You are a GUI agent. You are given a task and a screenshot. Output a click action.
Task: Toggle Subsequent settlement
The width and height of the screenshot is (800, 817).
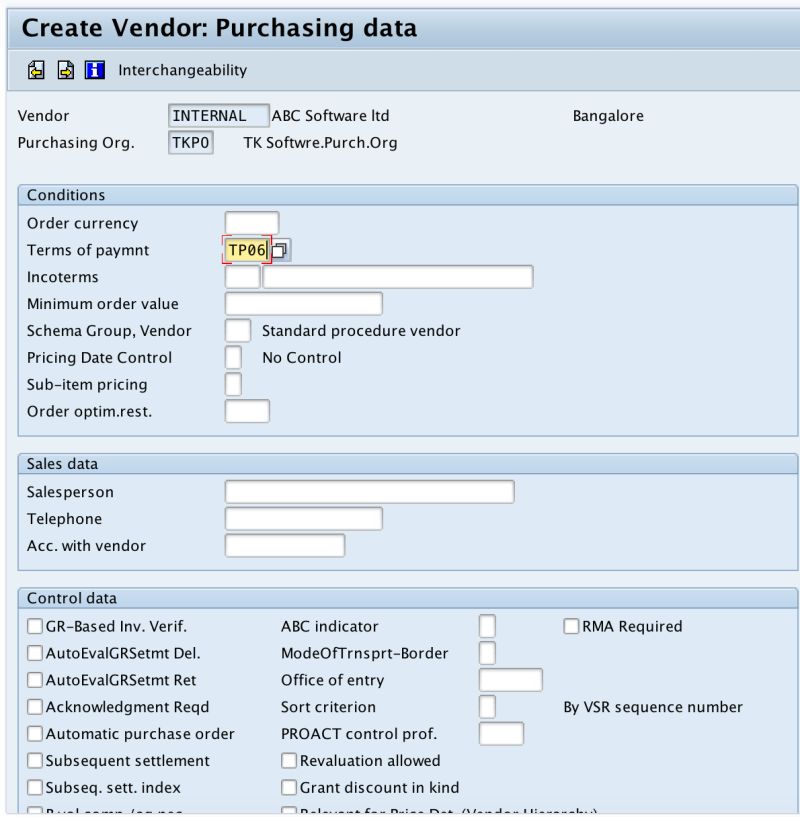click(x=35, y=761)
